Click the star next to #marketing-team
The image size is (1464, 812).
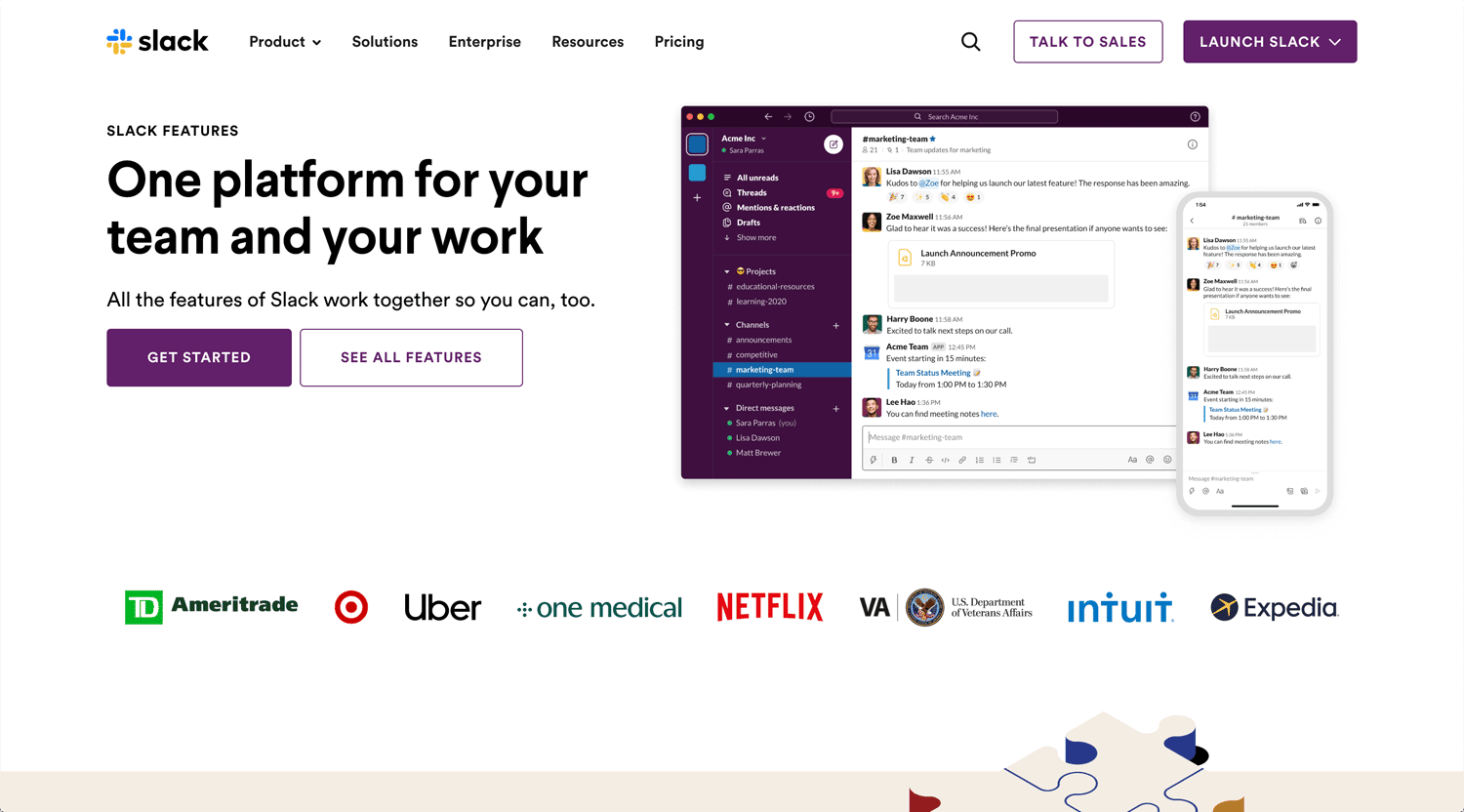(x=933, y=139)
